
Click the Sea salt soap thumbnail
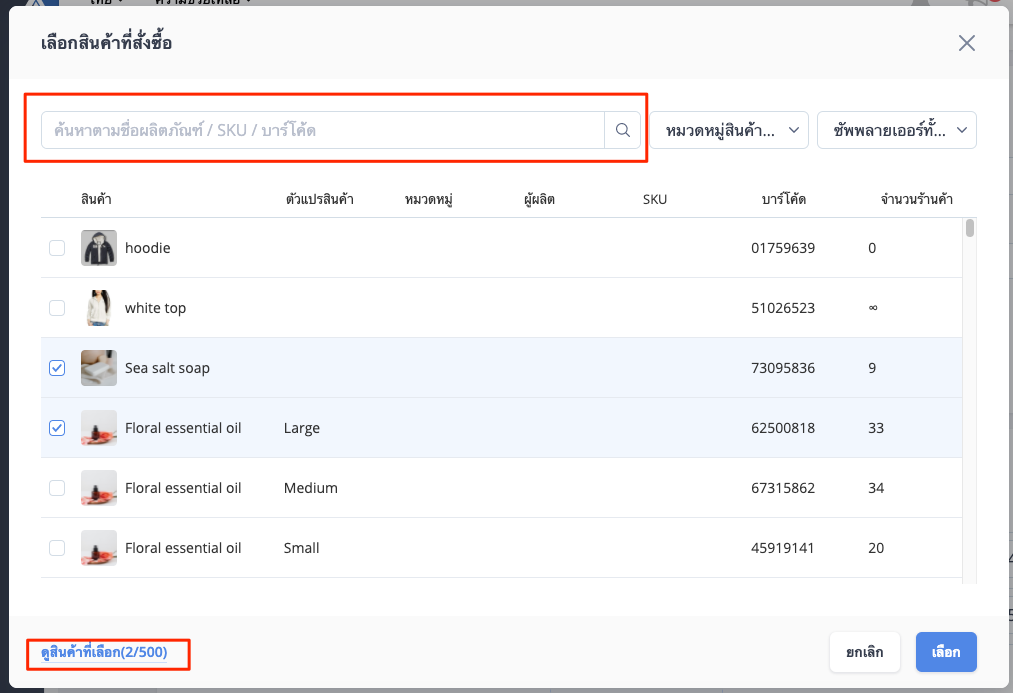click(x=99, y=368)
